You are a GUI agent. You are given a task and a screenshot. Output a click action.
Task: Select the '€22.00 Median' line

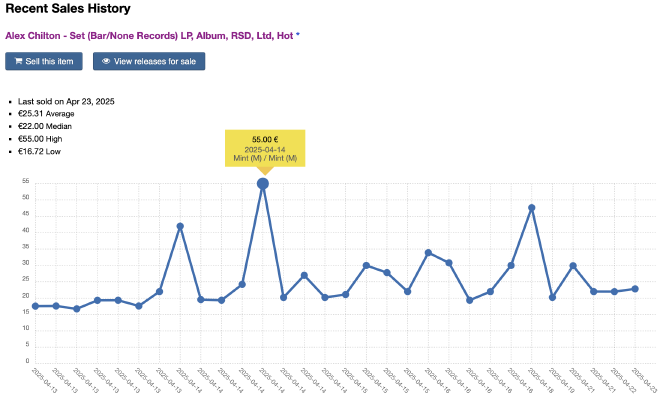(x=45, y=126)
